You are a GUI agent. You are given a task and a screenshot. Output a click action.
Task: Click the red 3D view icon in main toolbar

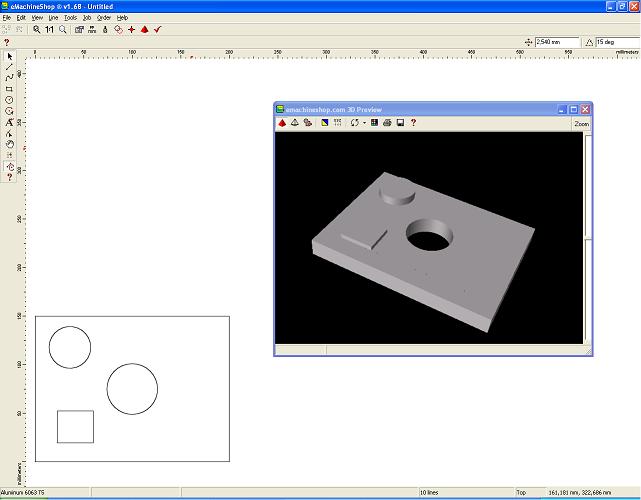[x=144, y=30]
